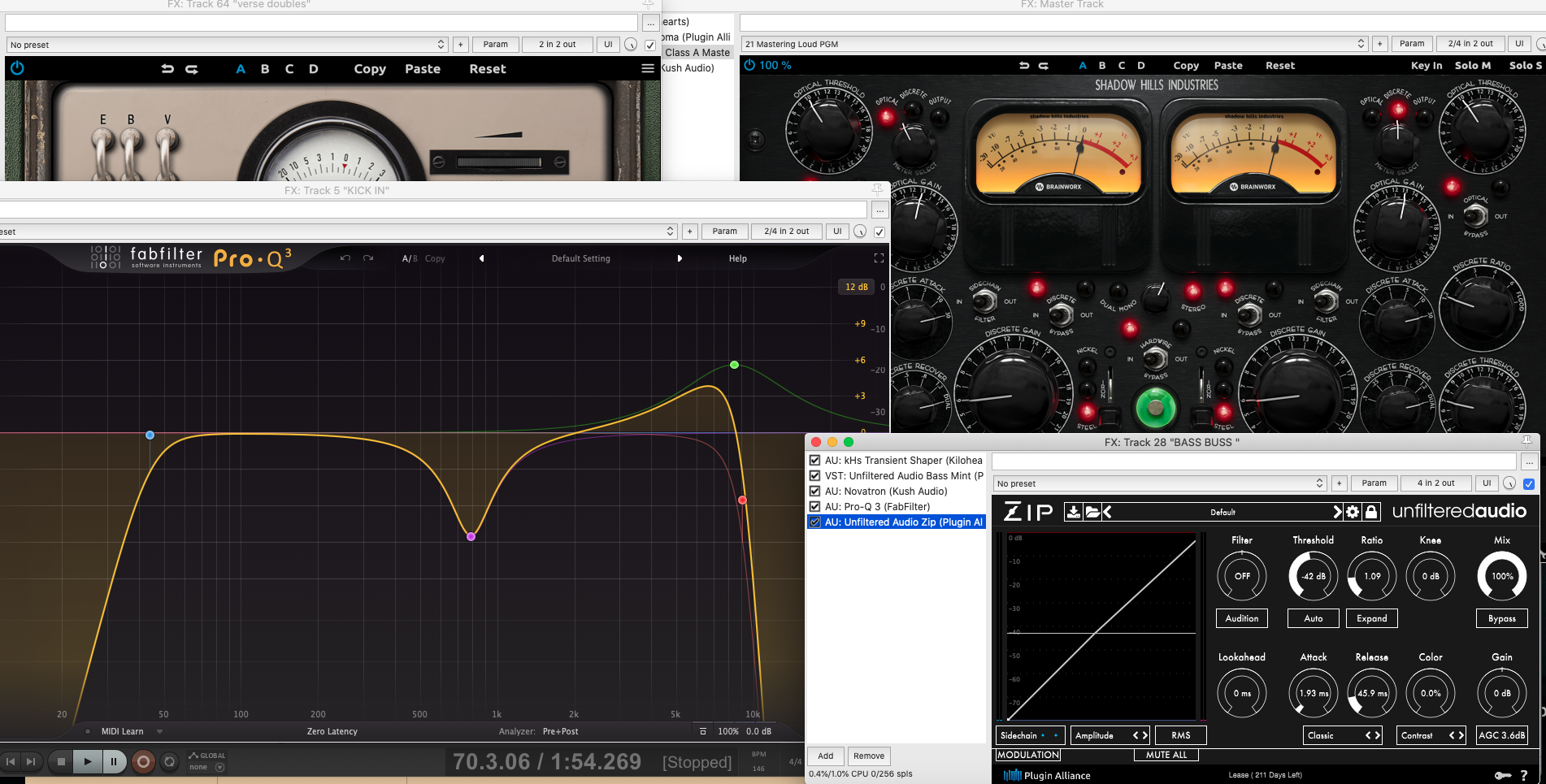This screenshot has width=1546, height=784.
Task: Click the Zip save preset icon
Action: click(1073, 511)
